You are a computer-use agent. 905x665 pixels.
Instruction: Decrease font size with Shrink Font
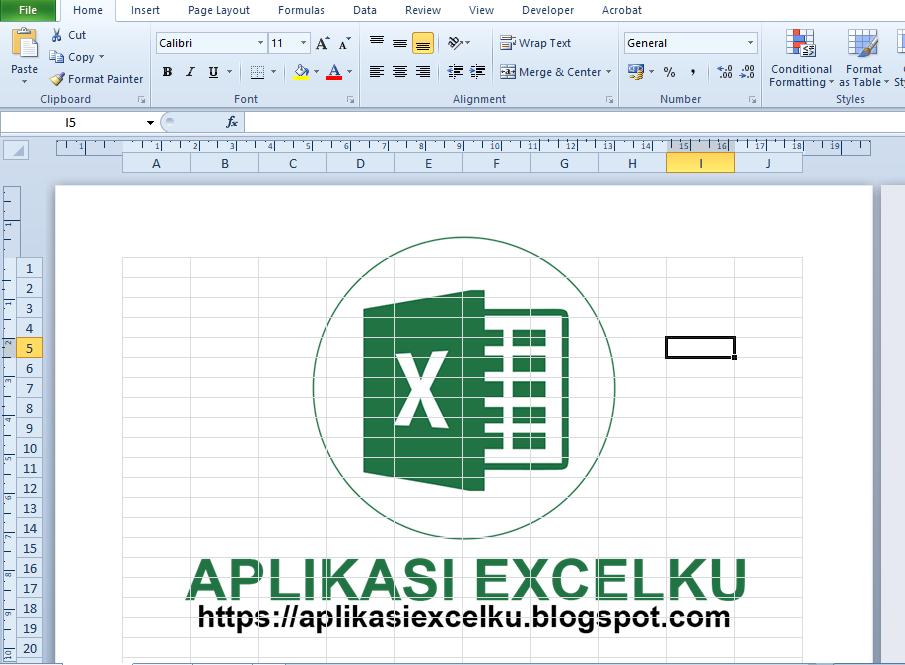pos(345,43)
